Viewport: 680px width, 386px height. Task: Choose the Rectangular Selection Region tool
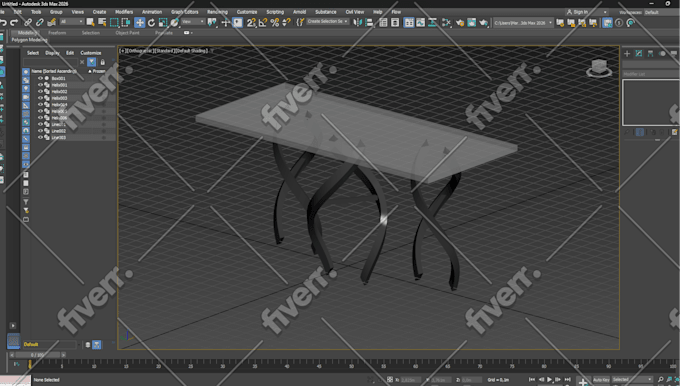(114, 22)
